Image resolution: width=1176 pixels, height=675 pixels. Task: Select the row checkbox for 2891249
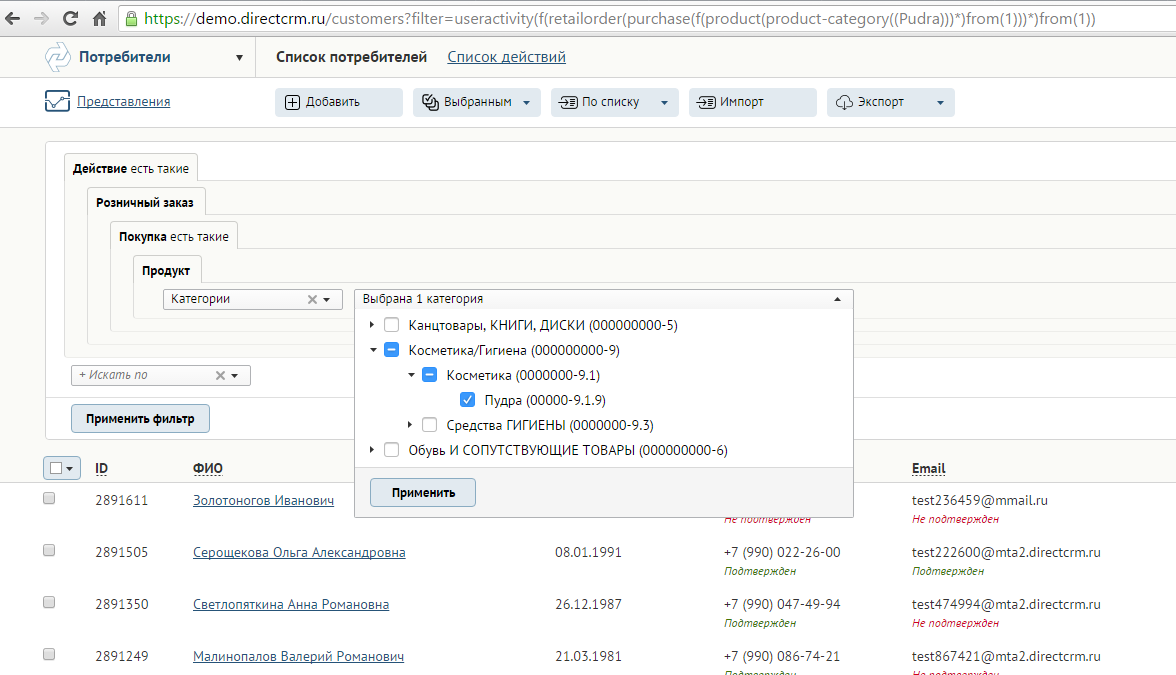pyautogui.click(x=50, y=654)
